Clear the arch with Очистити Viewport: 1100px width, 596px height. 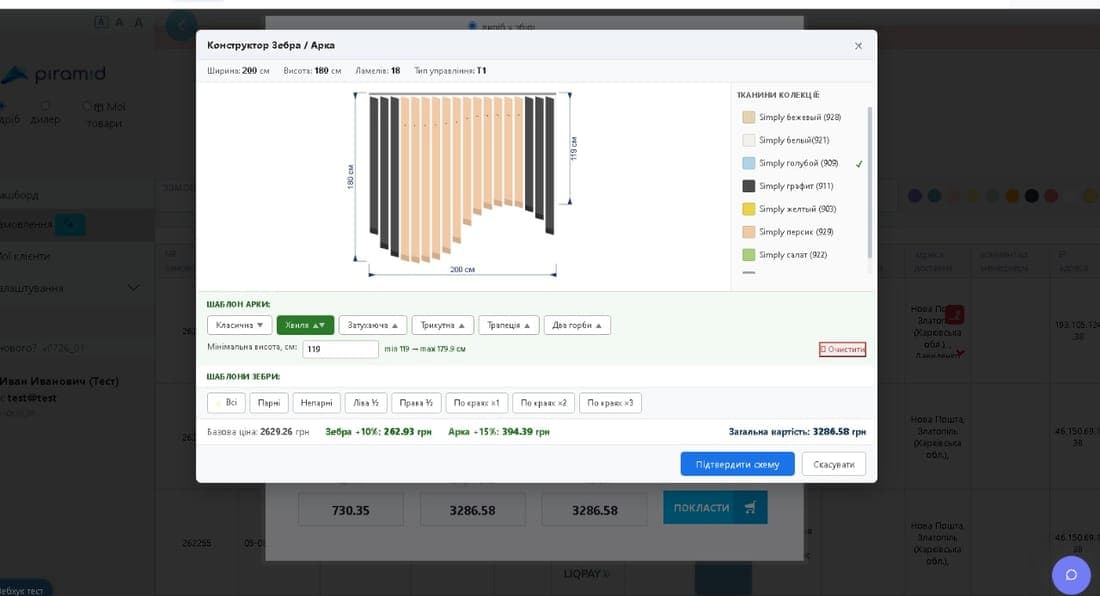(x=843, y=349)
